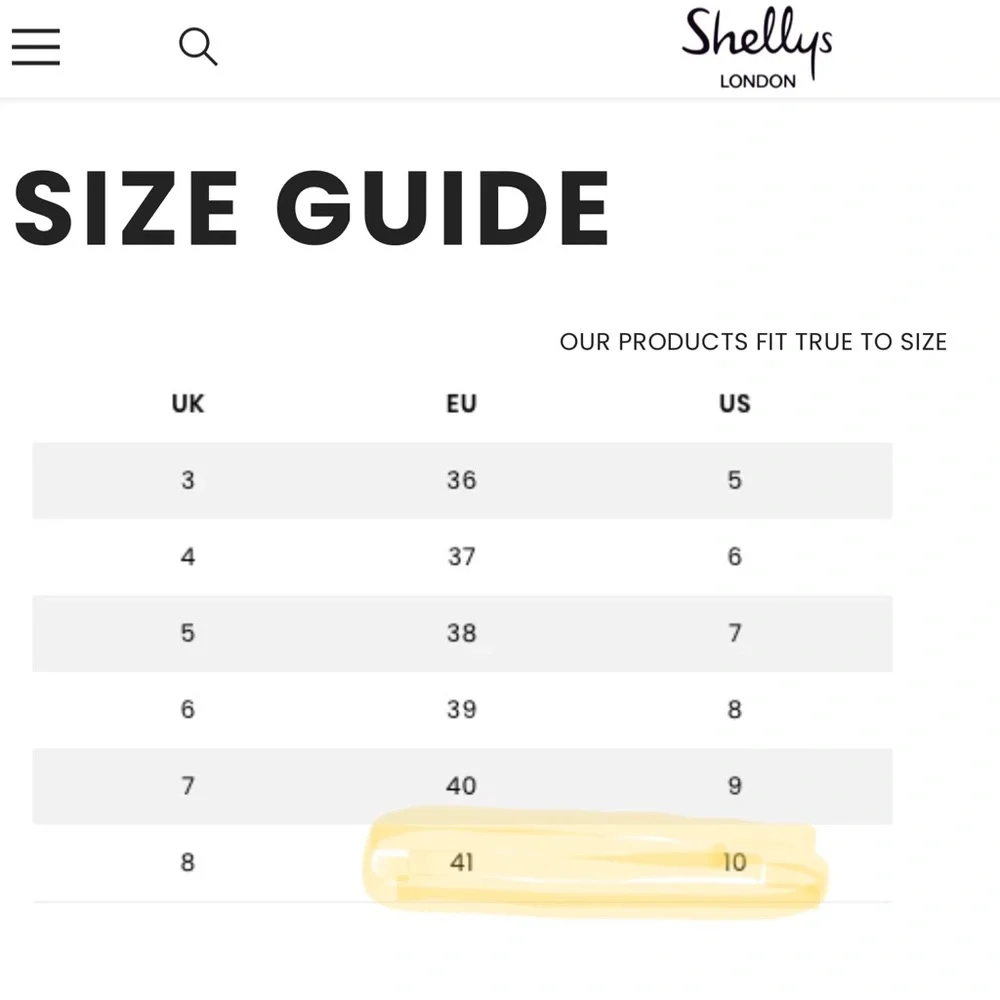The image size is (1000, 1000).
Task: Select US size 6 cell
Action: [735, 557]
